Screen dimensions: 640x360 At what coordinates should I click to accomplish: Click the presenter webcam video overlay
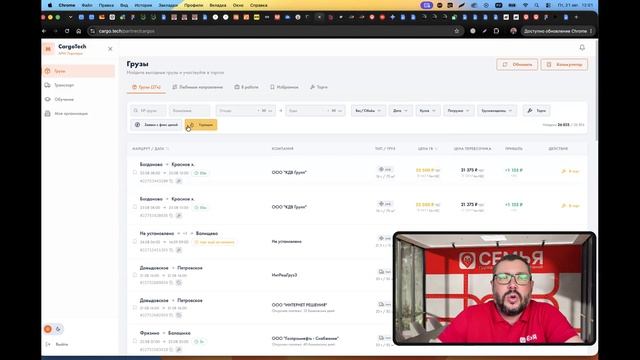494,289
